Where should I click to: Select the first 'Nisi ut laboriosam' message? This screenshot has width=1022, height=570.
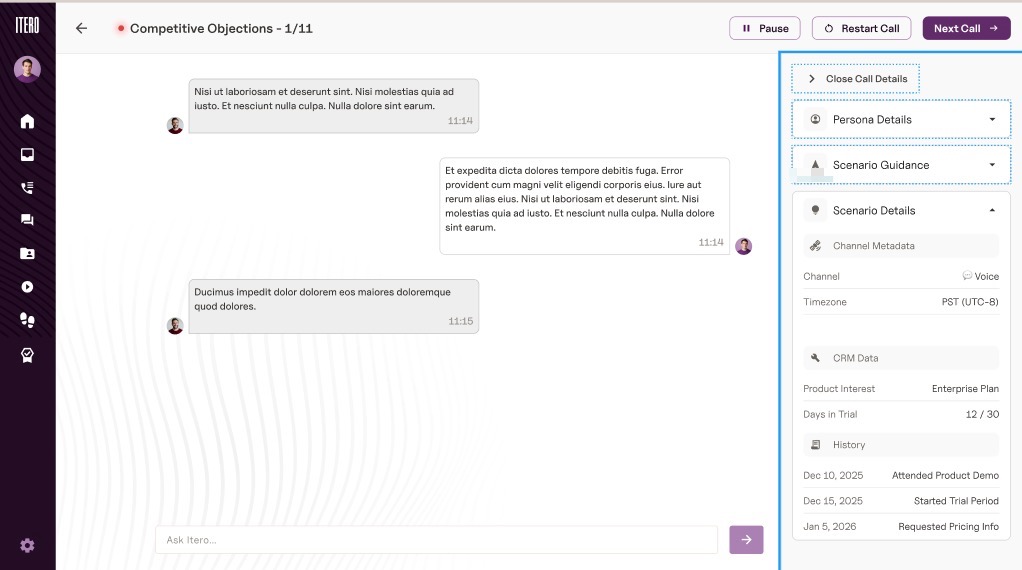(334, 106)
